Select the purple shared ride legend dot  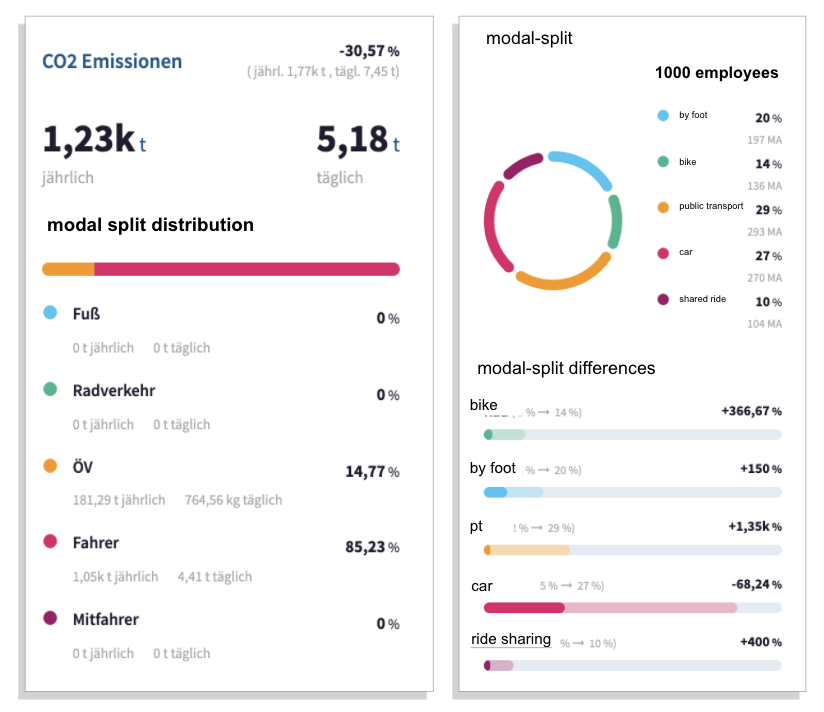click(663, 299)
